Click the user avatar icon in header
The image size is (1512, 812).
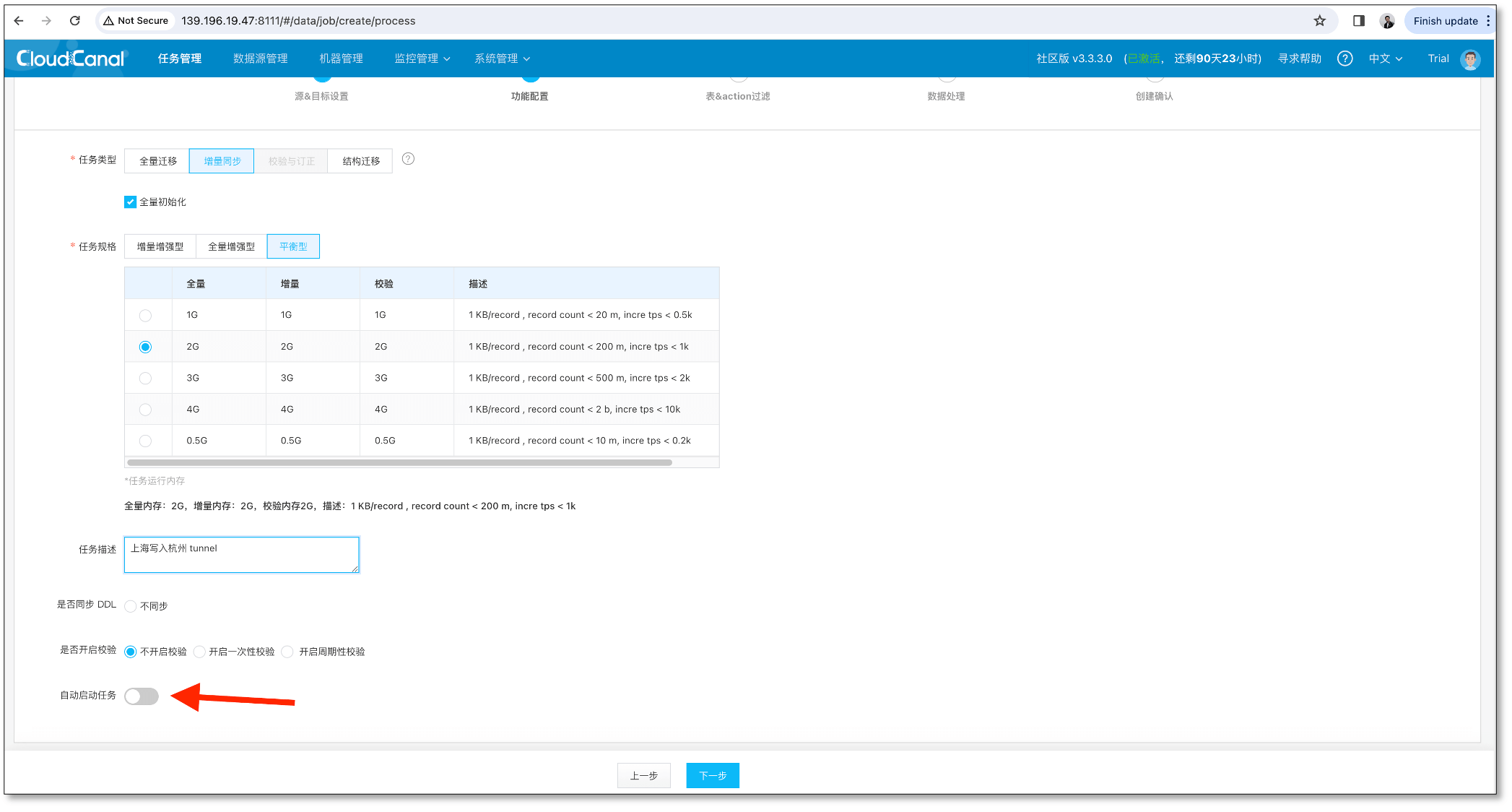[x=1470, y=59]
